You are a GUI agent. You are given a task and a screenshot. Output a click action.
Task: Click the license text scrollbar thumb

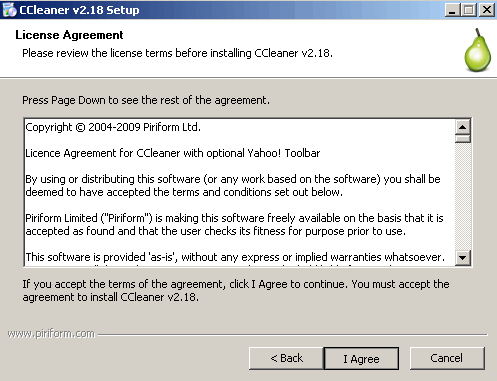pyautogui.click(x=463, y=138)
